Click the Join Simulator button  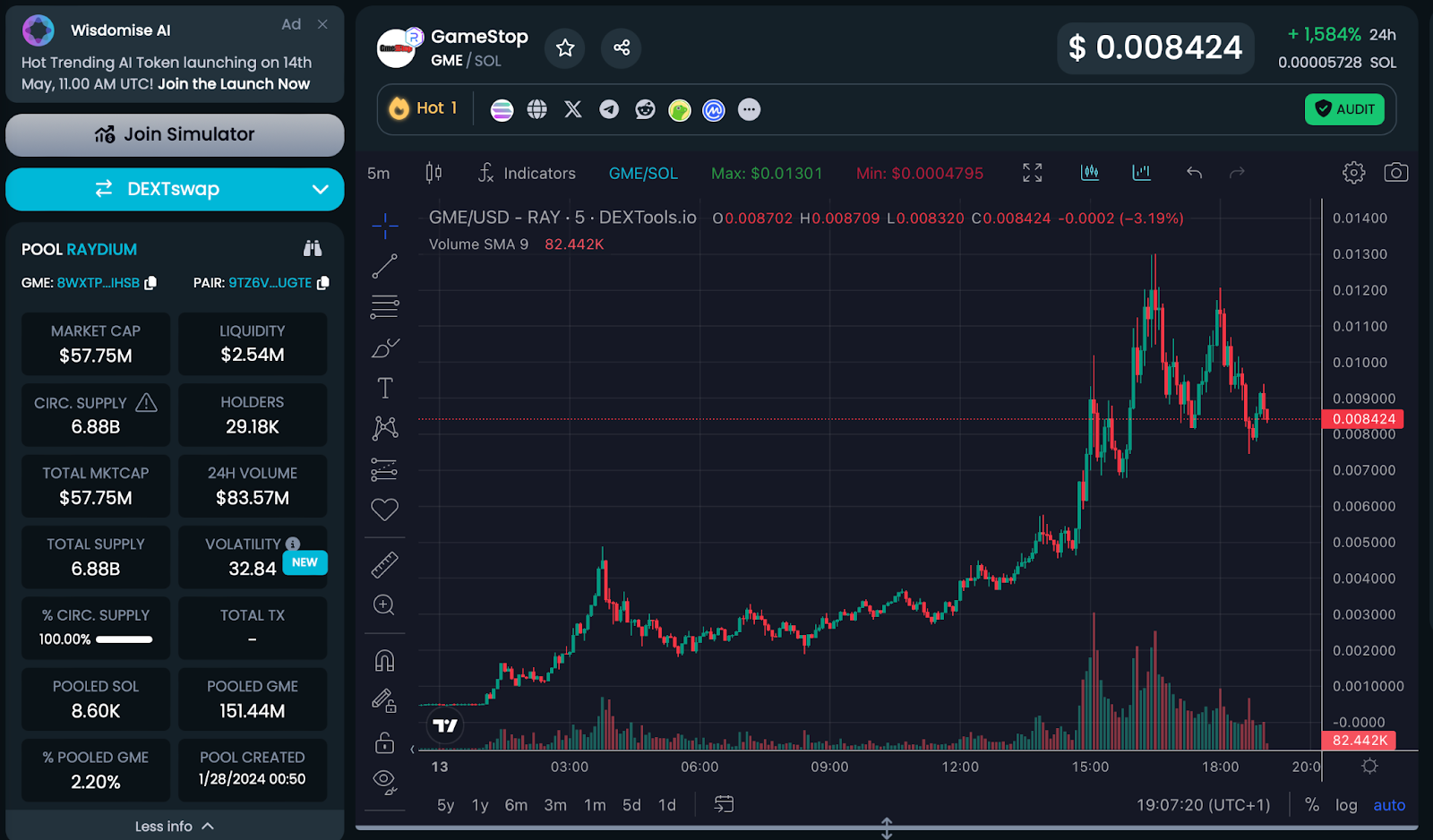[175, 134]
